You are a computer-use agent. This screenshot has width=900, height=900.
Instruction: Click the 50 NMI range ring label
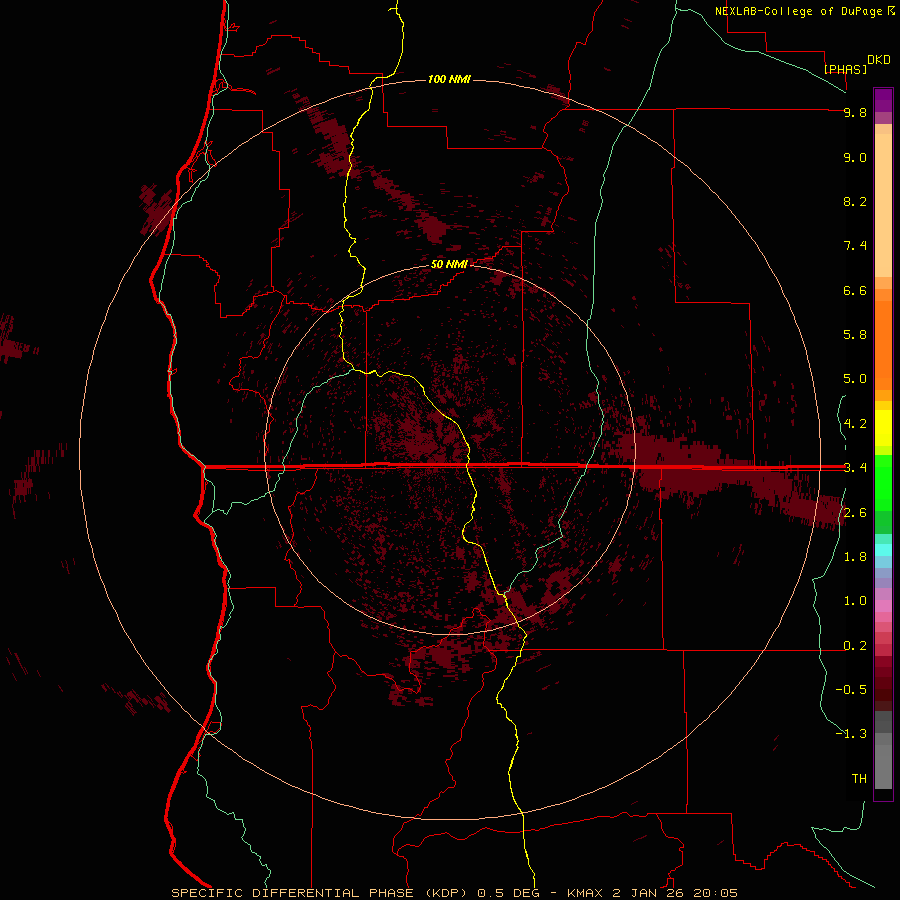pyautogui.click(x=449, y=264)
